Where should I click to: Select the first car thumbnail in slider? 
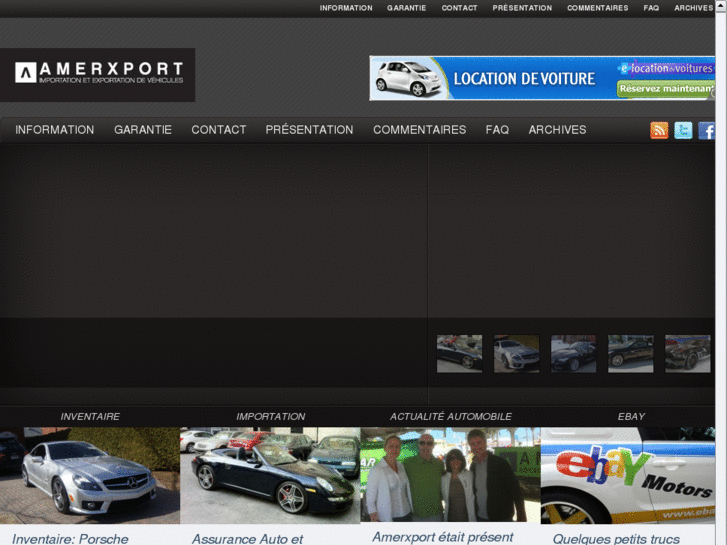(x=459, y=354)
